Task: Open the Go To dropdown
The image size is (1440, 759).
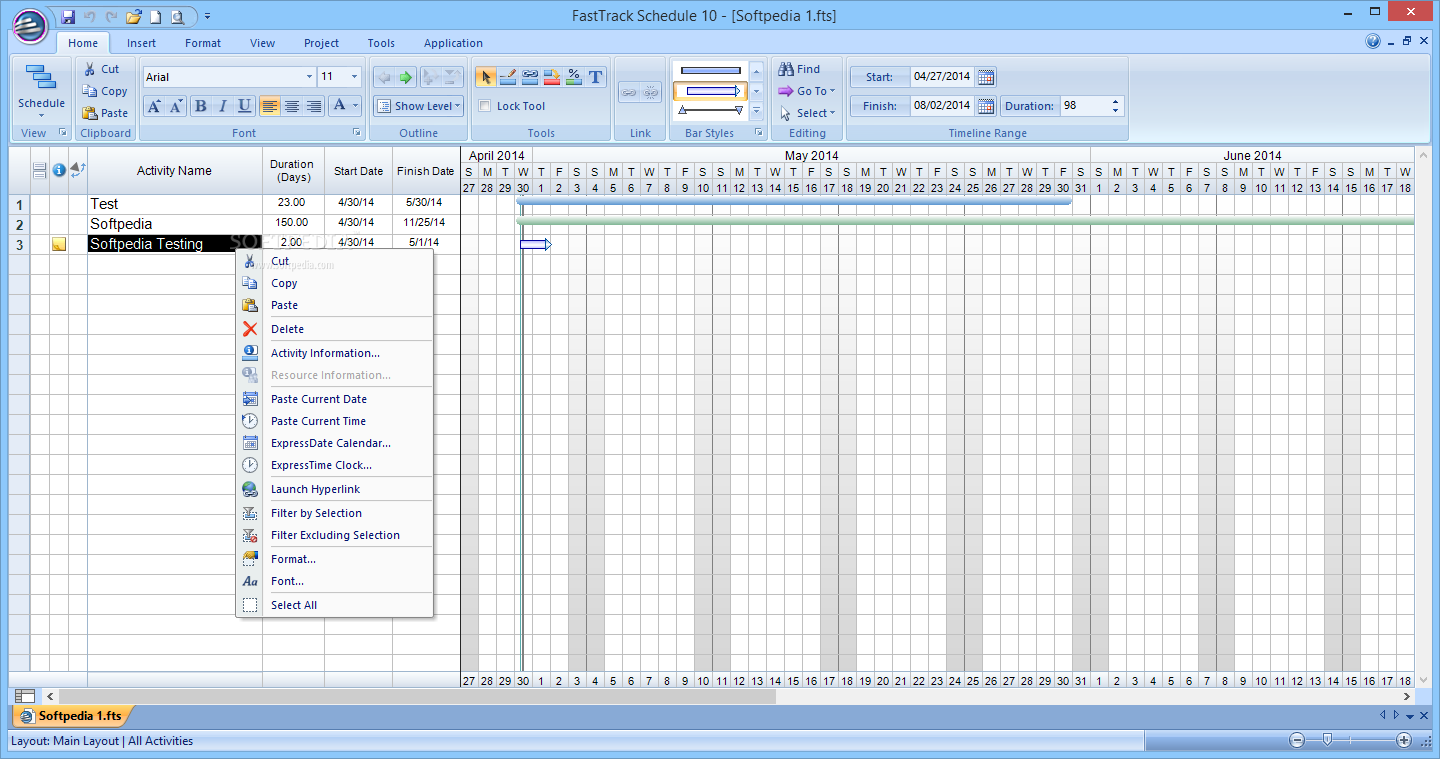Action: [806, 91]
